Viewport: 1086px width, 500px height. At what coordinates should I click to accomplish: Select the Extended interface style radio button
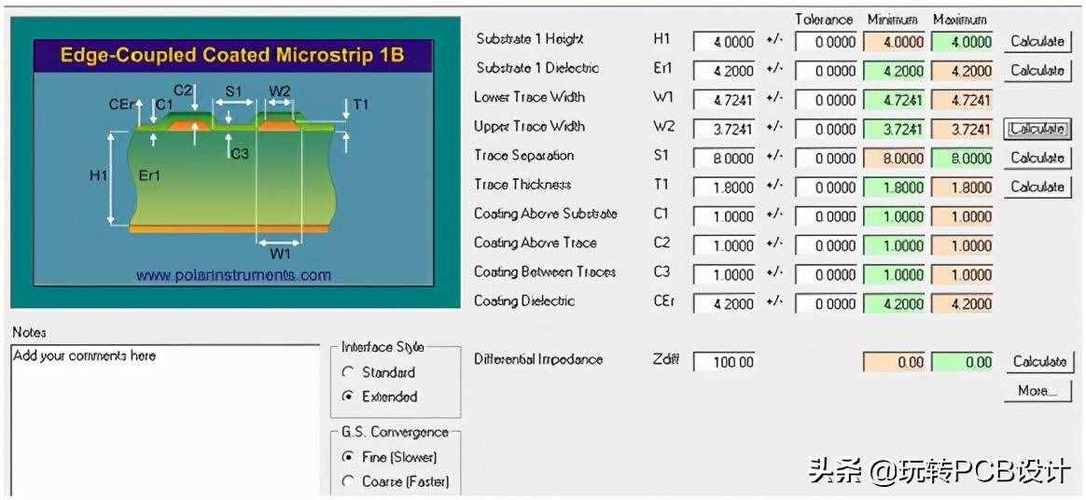[x=348, y=397]
